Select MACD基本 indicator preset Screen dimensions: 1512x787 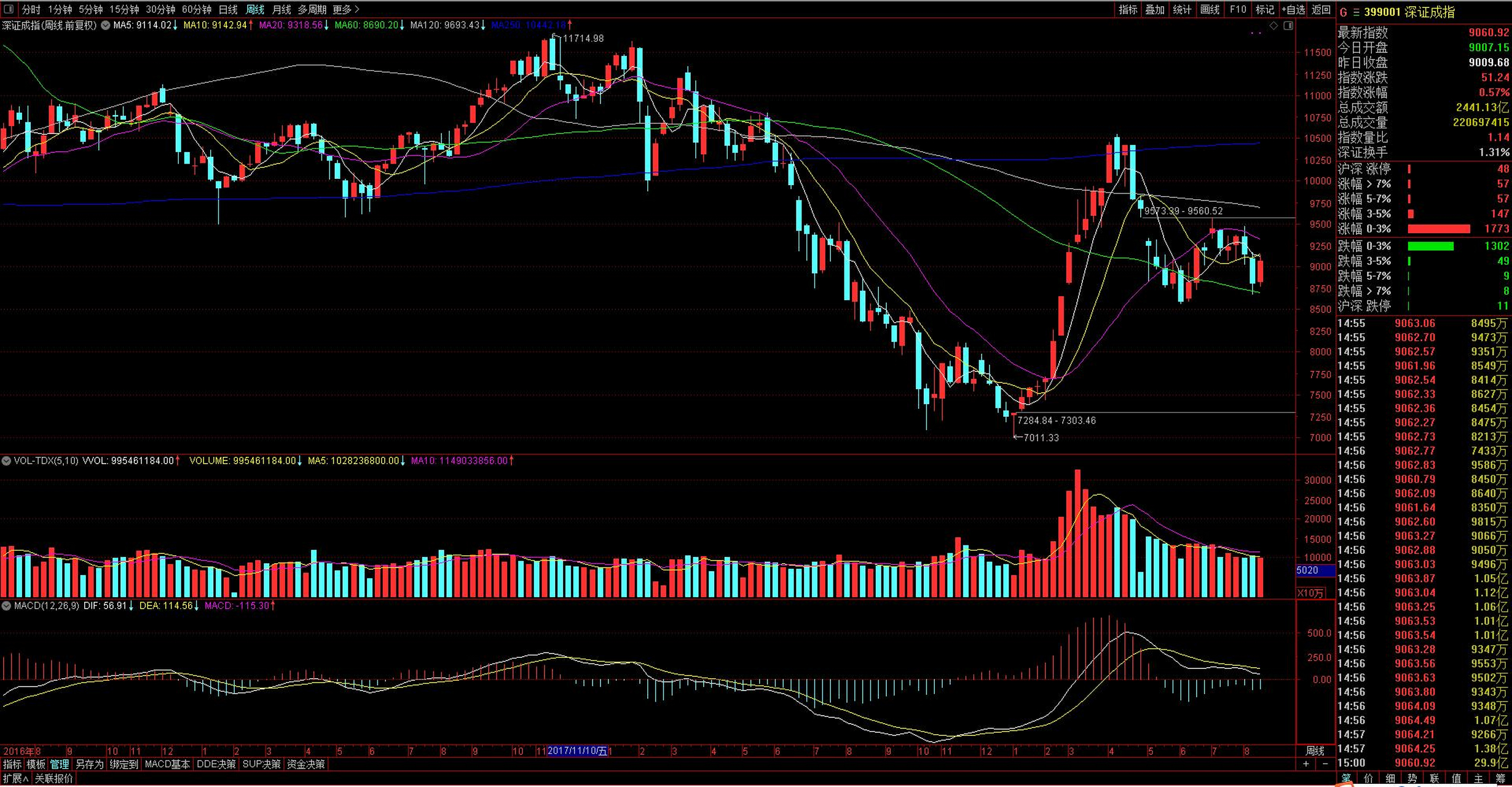[x=167, y=764]
